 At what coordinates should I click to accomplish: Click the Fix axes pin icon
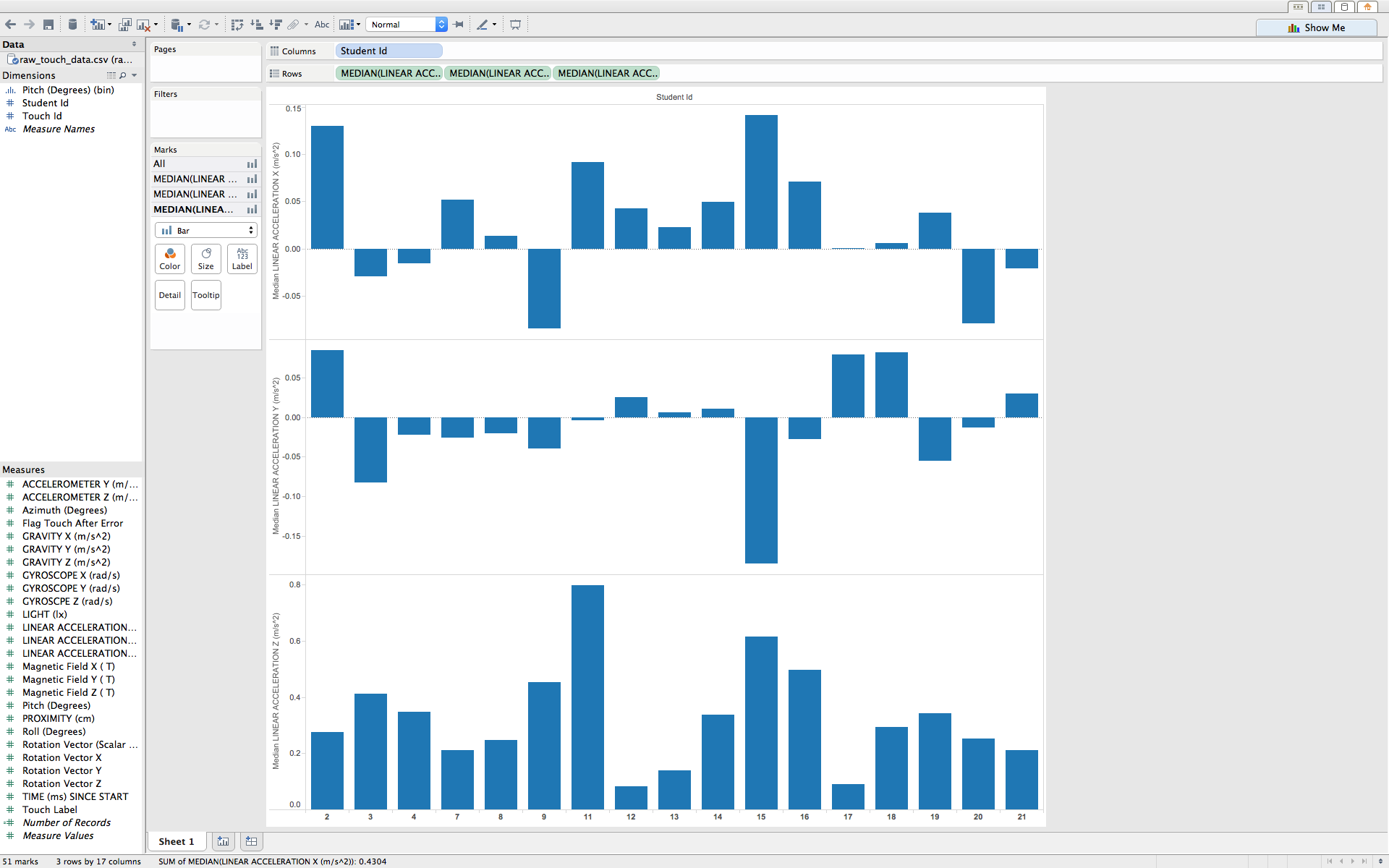(459, 25)
